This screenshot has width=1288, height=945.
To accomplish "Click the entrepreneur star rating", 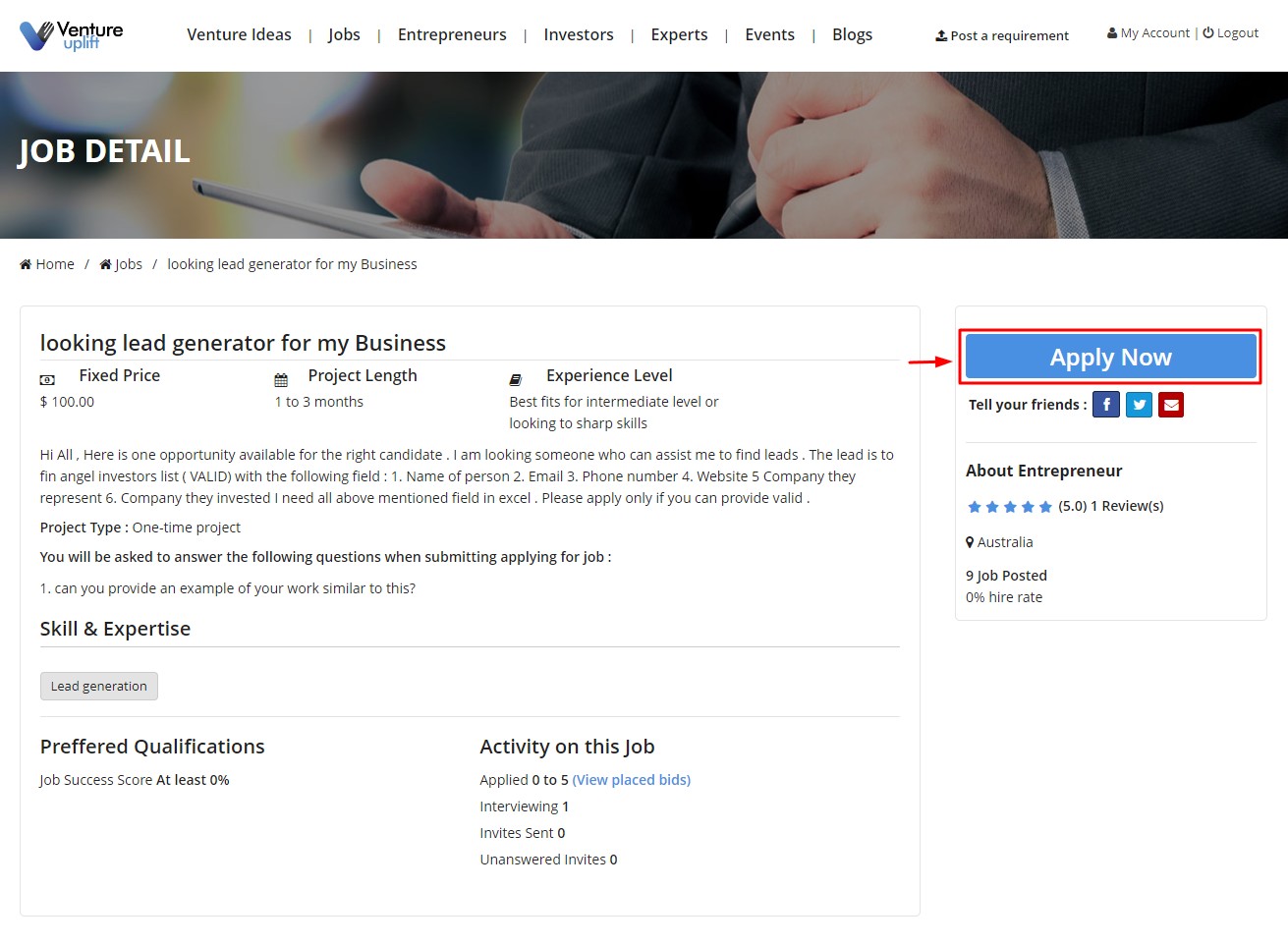I will point(1009,507).
